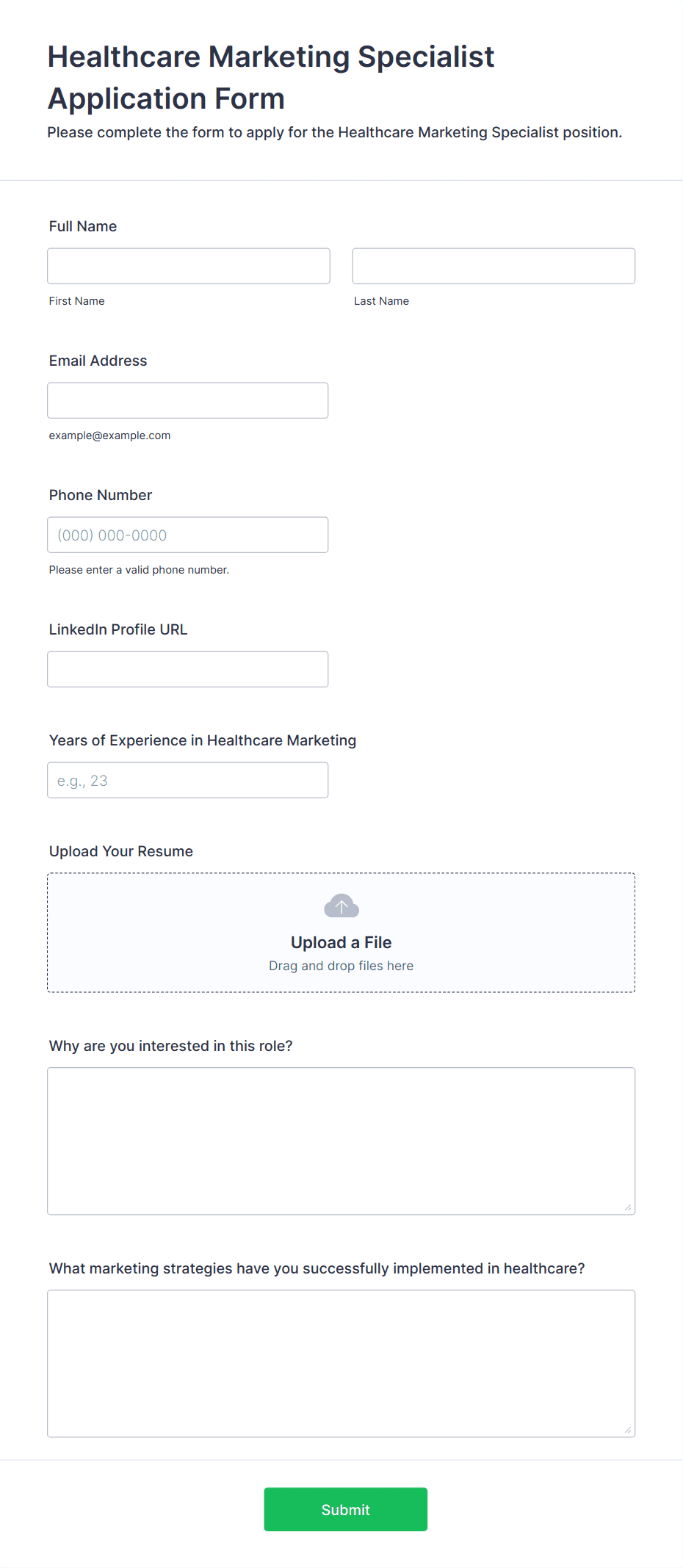Focus the Years of Experience field
Image resolution: width=683 pixels, height=1568 pixels.
click(x=188, y=780)
